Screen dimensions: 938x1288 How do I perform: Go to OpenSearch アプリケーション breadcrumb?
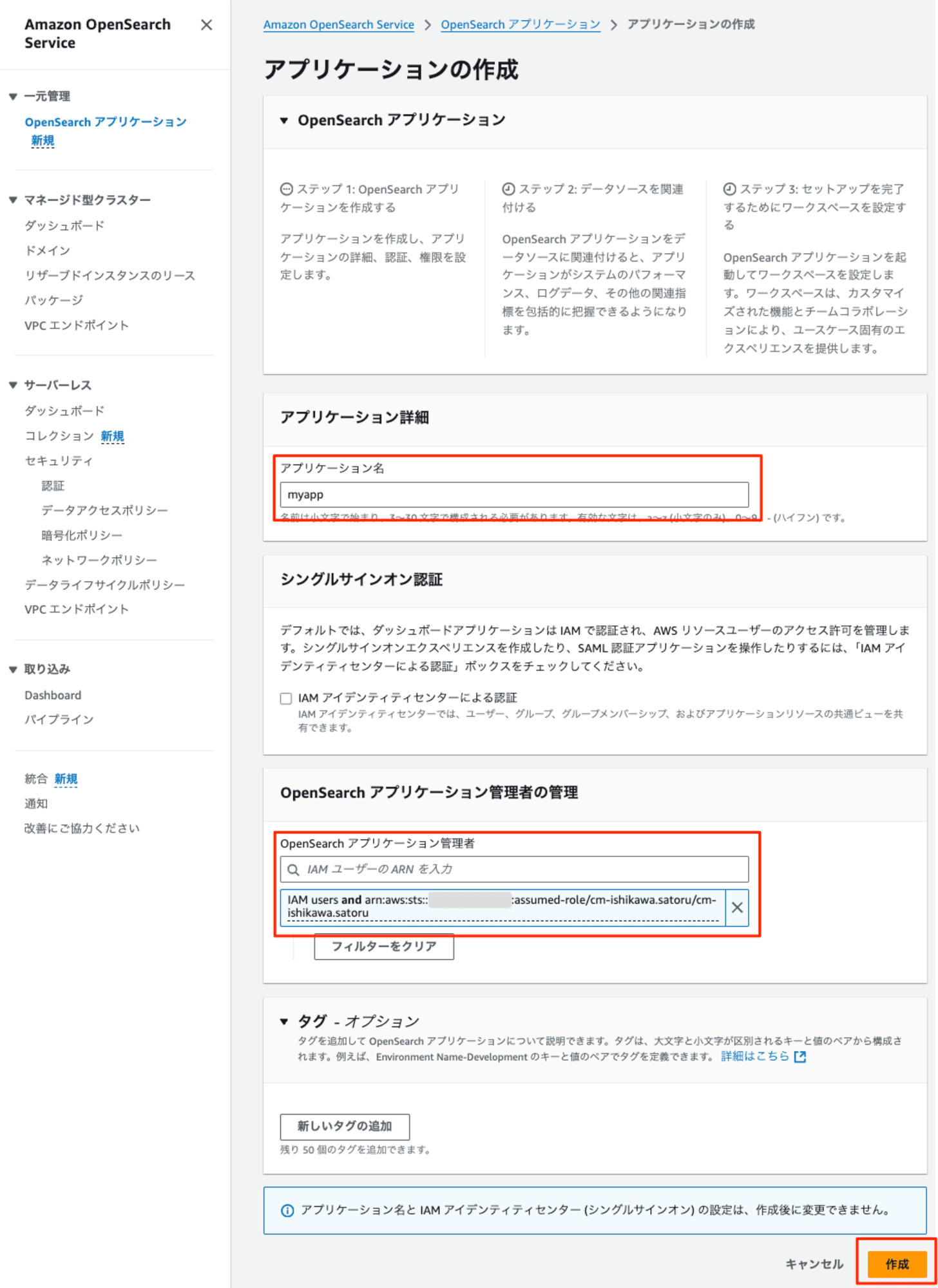click(521, 24)
